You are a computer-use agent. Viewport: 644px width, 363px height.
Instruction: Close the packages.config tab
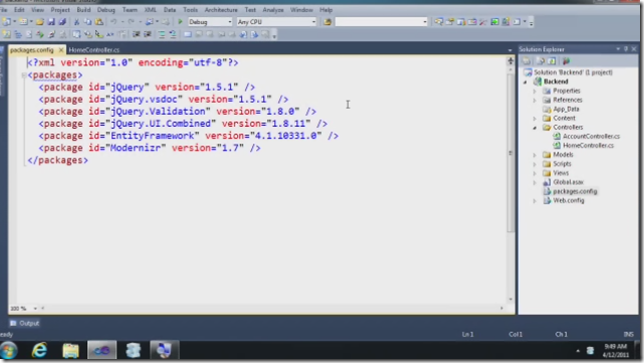point(61,50)
